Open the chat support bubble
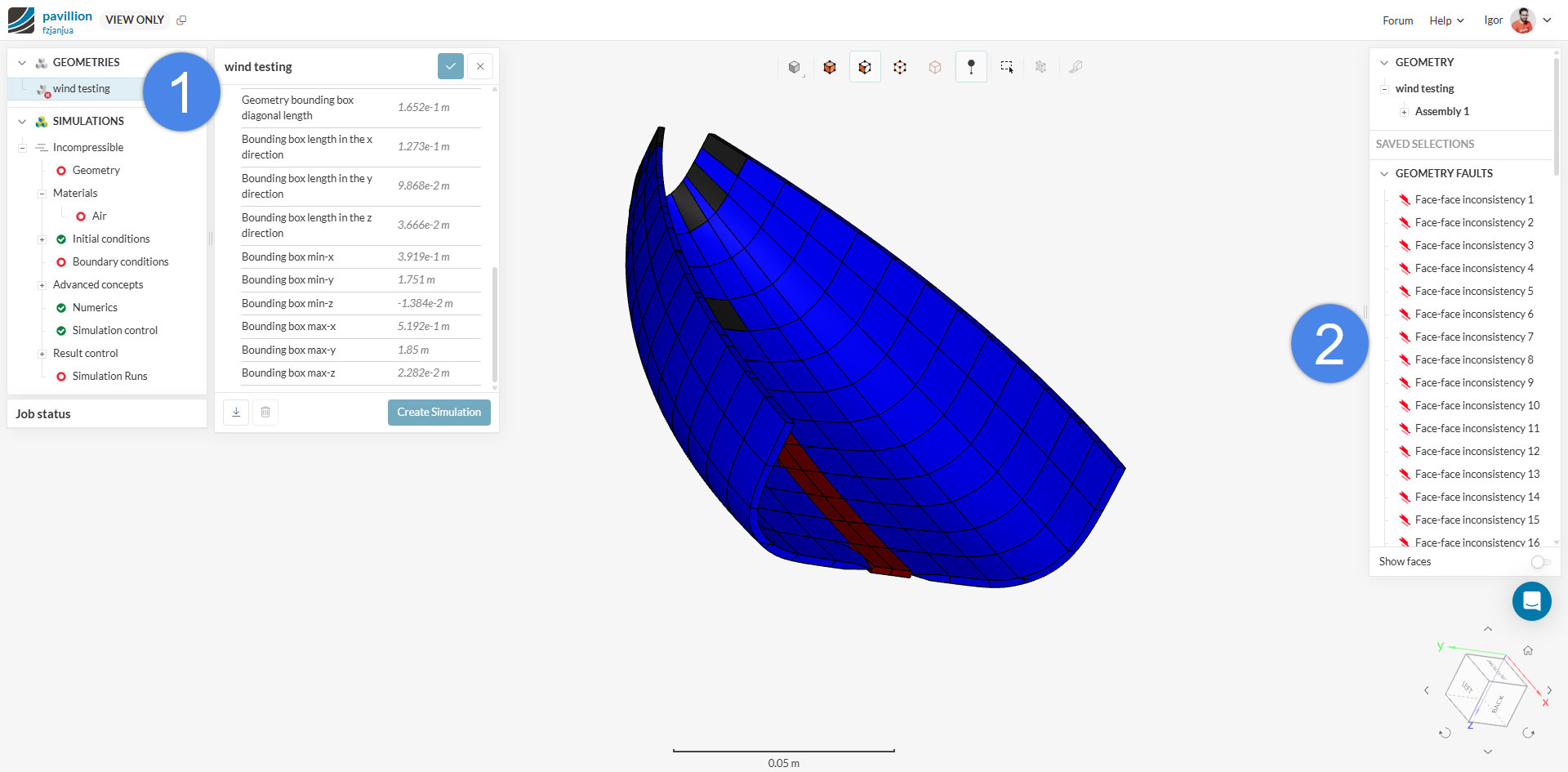This screenshot has width=1568, height=772. click(1531, 601)
